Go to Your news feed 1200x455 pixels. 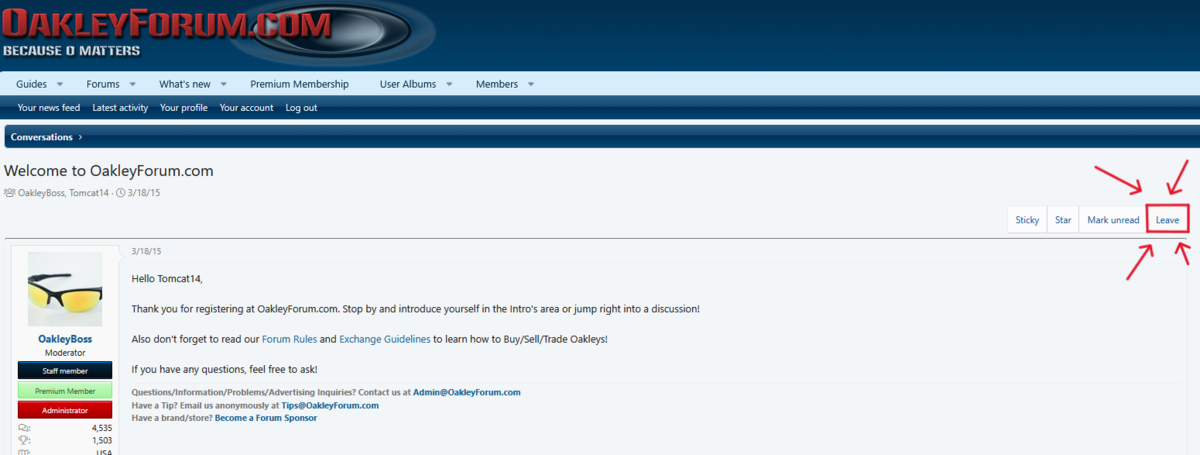(x=49, y=108)
